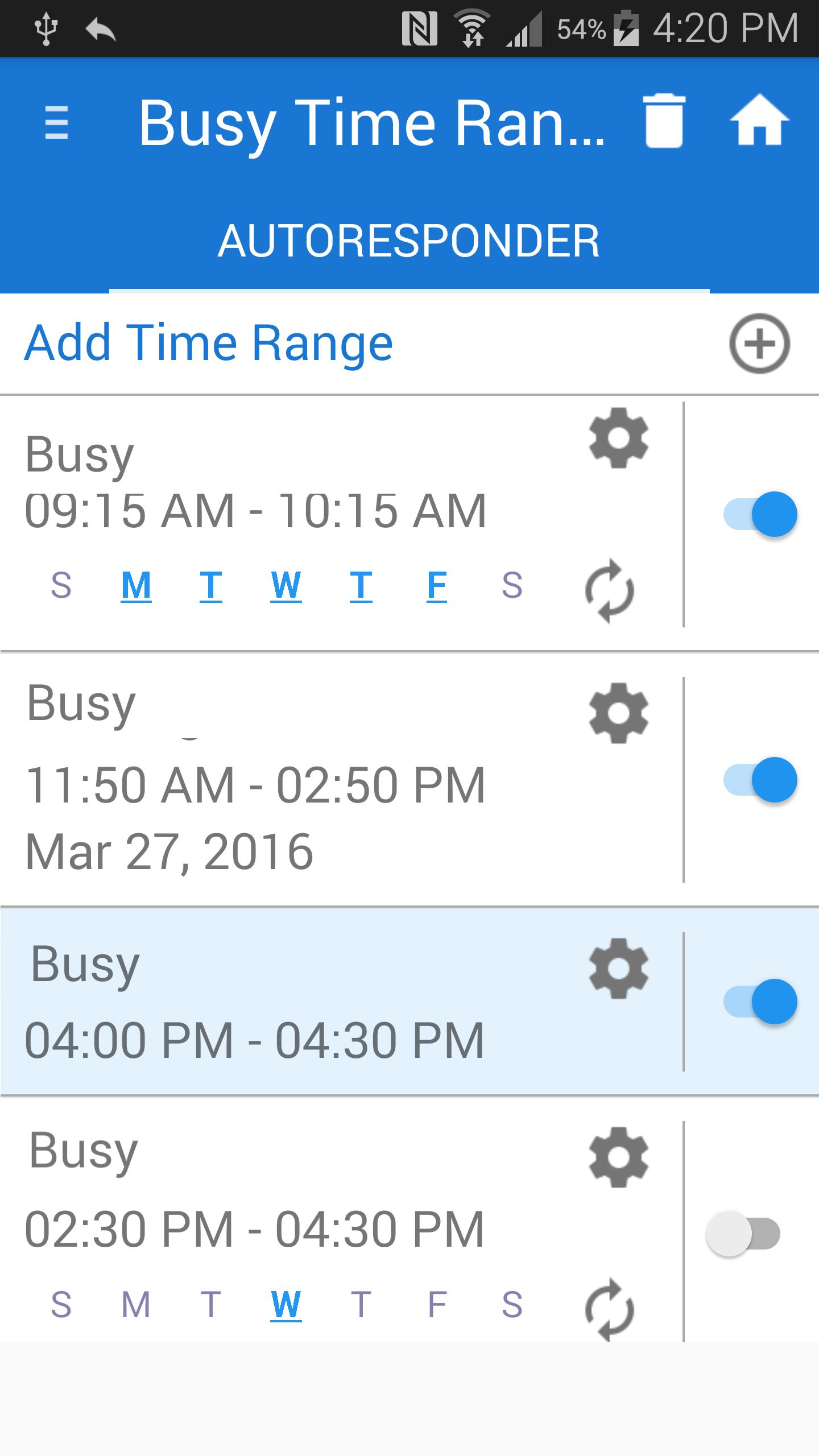Screen dimensions: 819x1456
Task: Open settings gear for Mar 27 range
Action: click(619, 713)
